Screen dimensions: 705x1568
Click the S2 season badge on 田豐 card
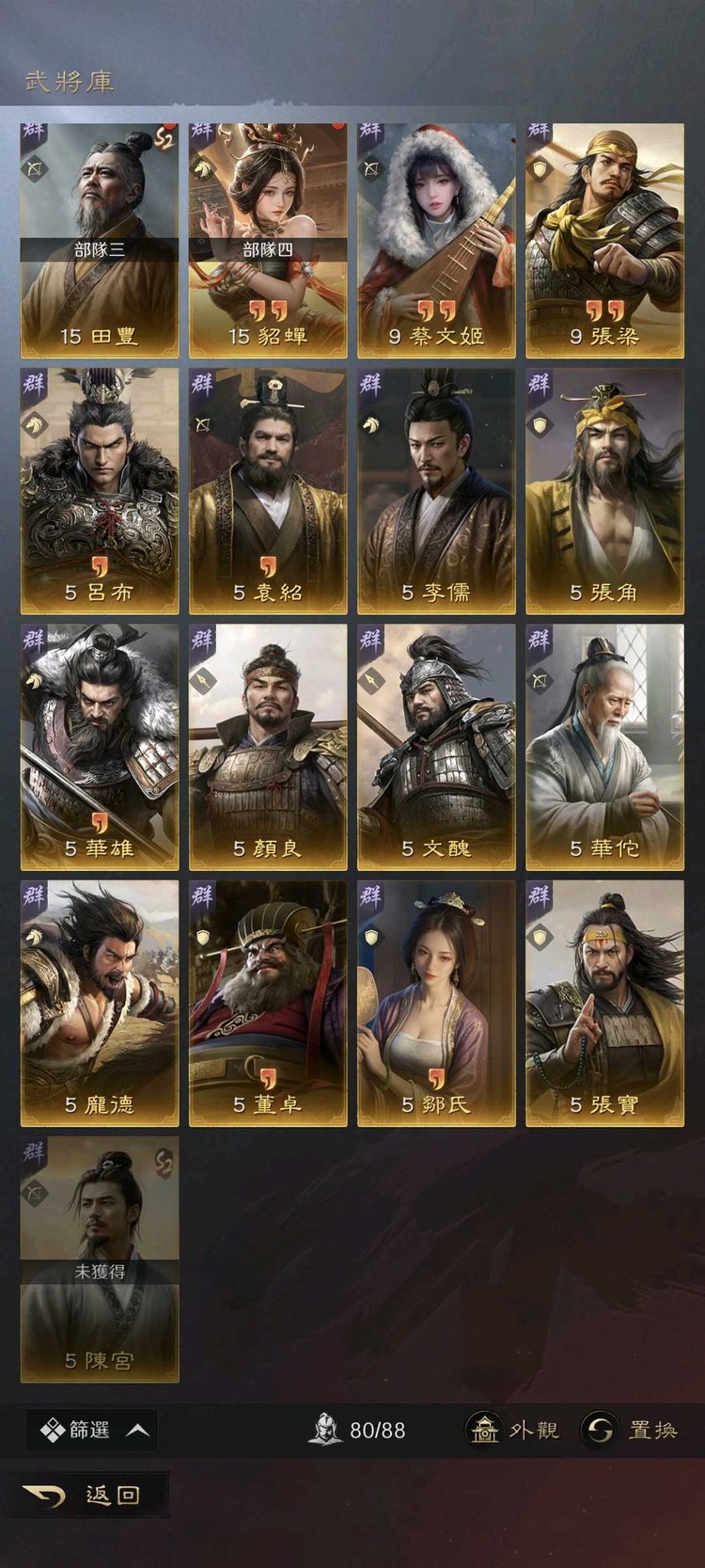tap(164, 138)
